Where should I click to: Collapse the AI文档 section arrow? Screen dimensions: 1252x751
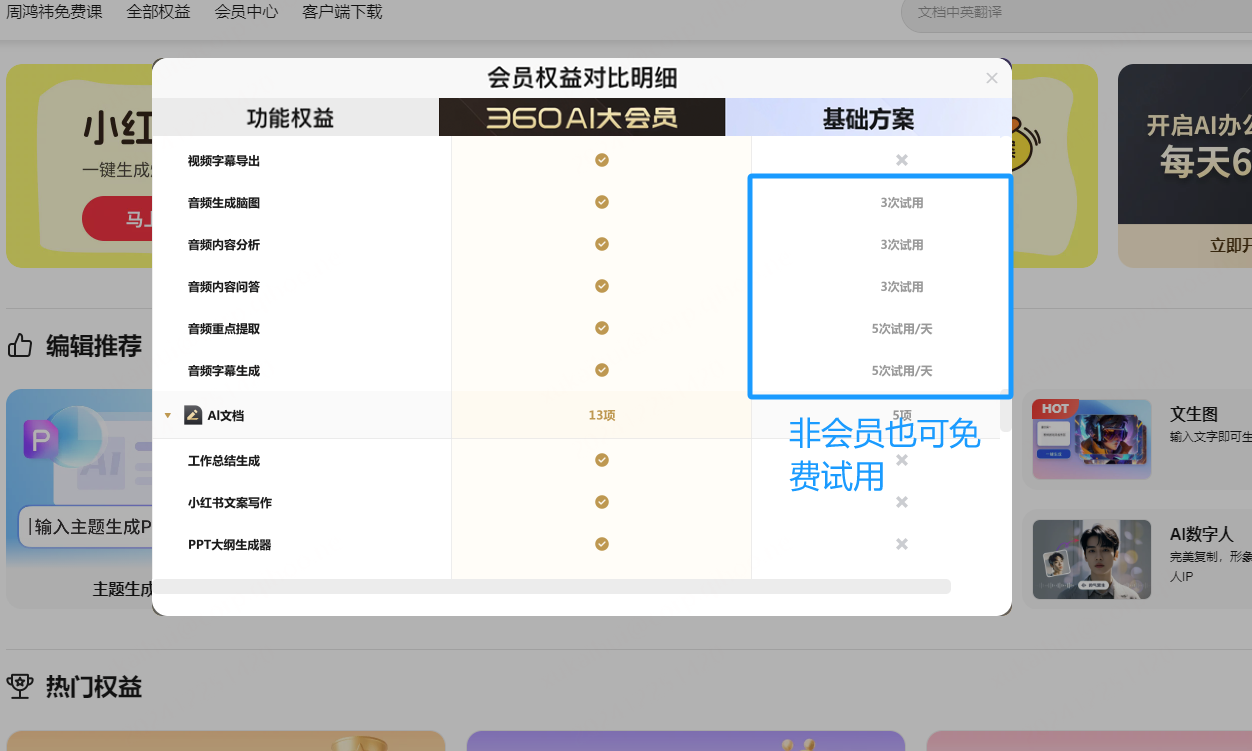(x=168, y=415)
